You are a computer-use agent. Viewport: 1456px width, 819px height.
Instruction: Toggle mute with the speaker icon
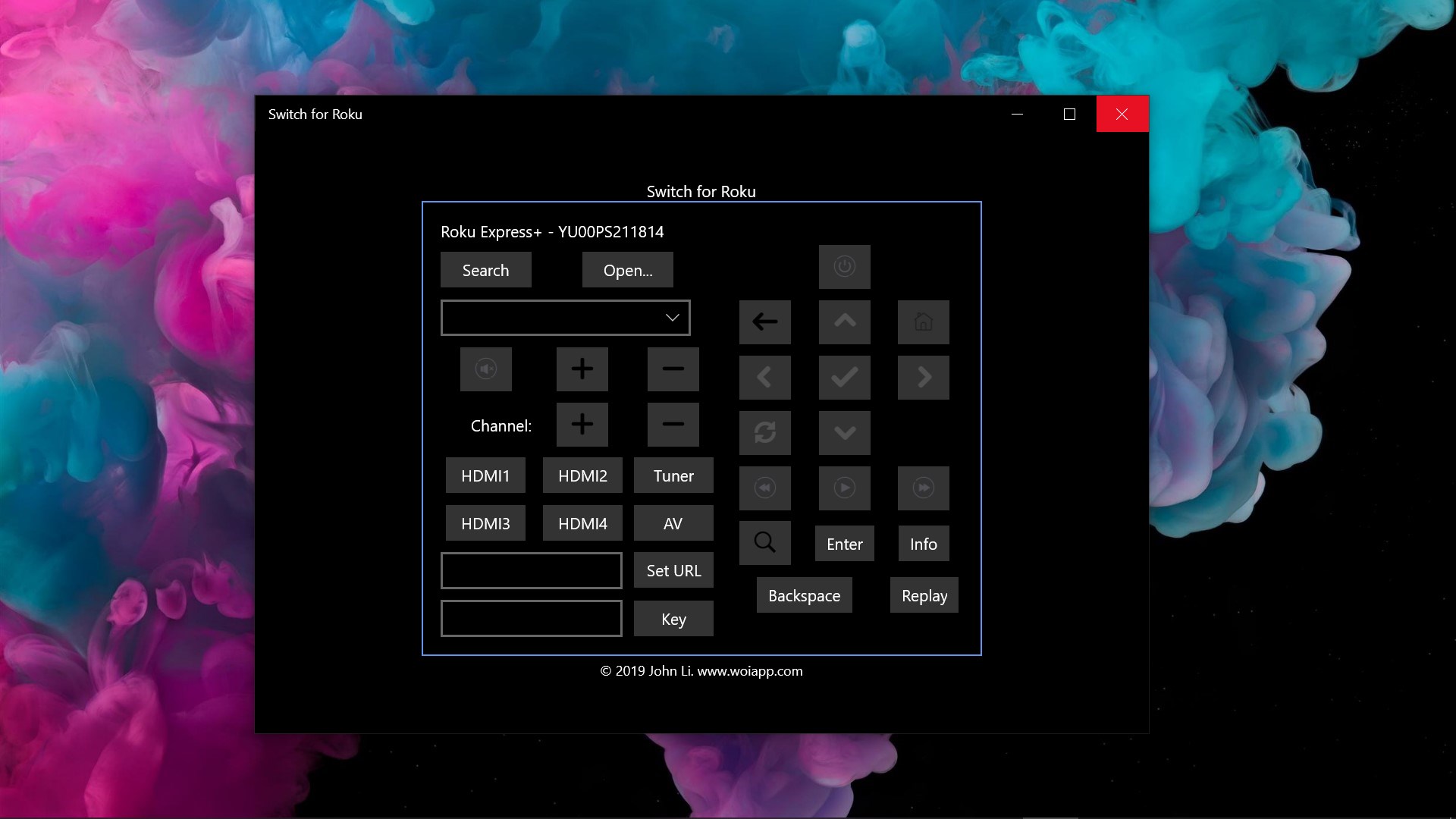pos(485,369)
